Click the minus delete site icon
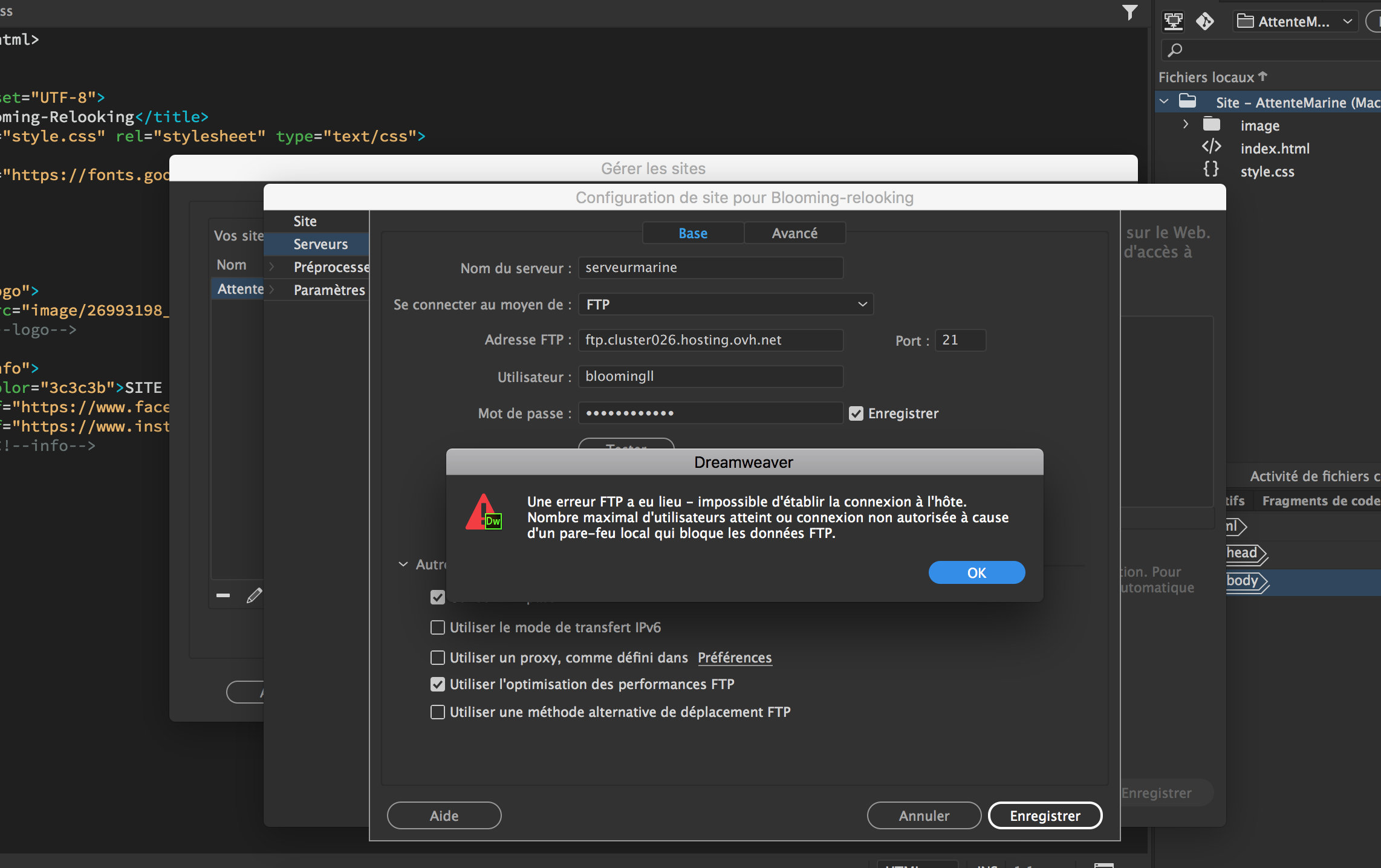Screen dimensions: 1381x868 click(x=223, y=595)
